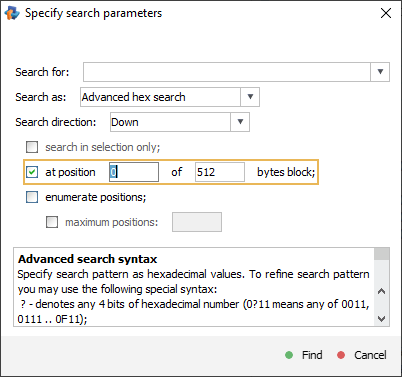Click the 'bytes block;' label

pyautogui.click(x=286, y=172)
